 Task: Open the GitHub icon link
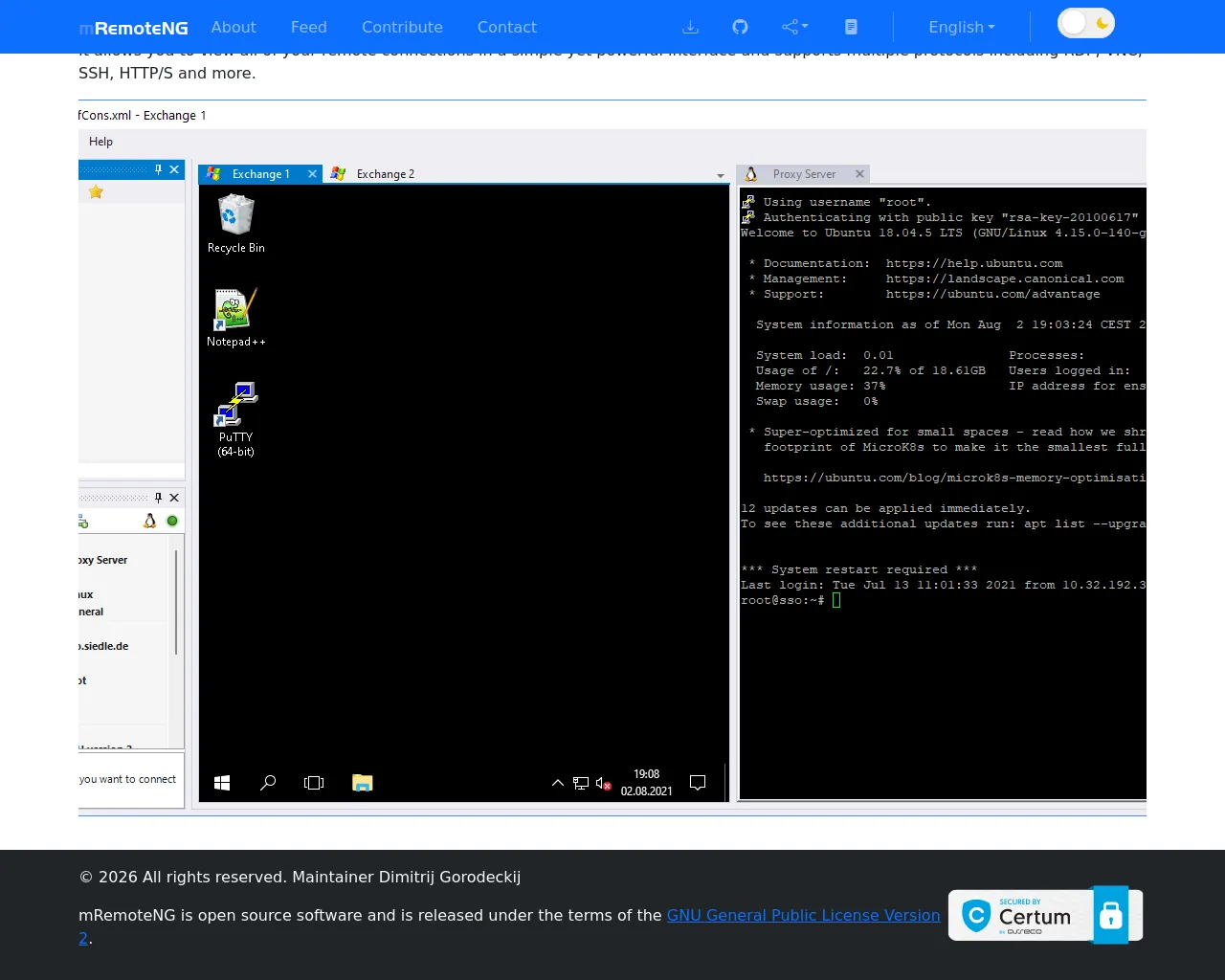coord(740,27)
